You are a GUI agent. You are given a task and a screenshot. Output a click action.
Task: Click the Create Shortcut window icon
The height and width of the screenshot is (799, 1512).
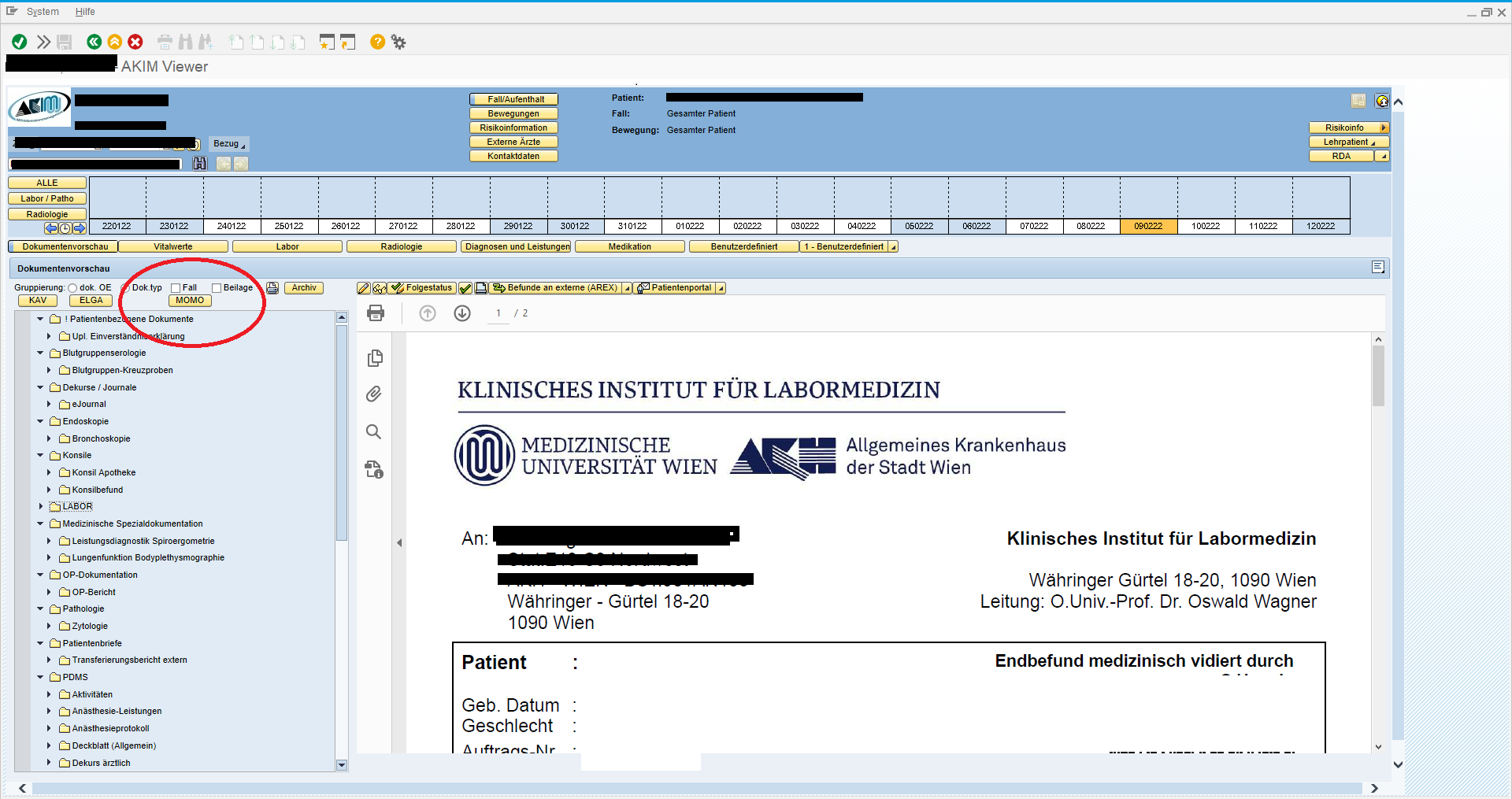347,42
